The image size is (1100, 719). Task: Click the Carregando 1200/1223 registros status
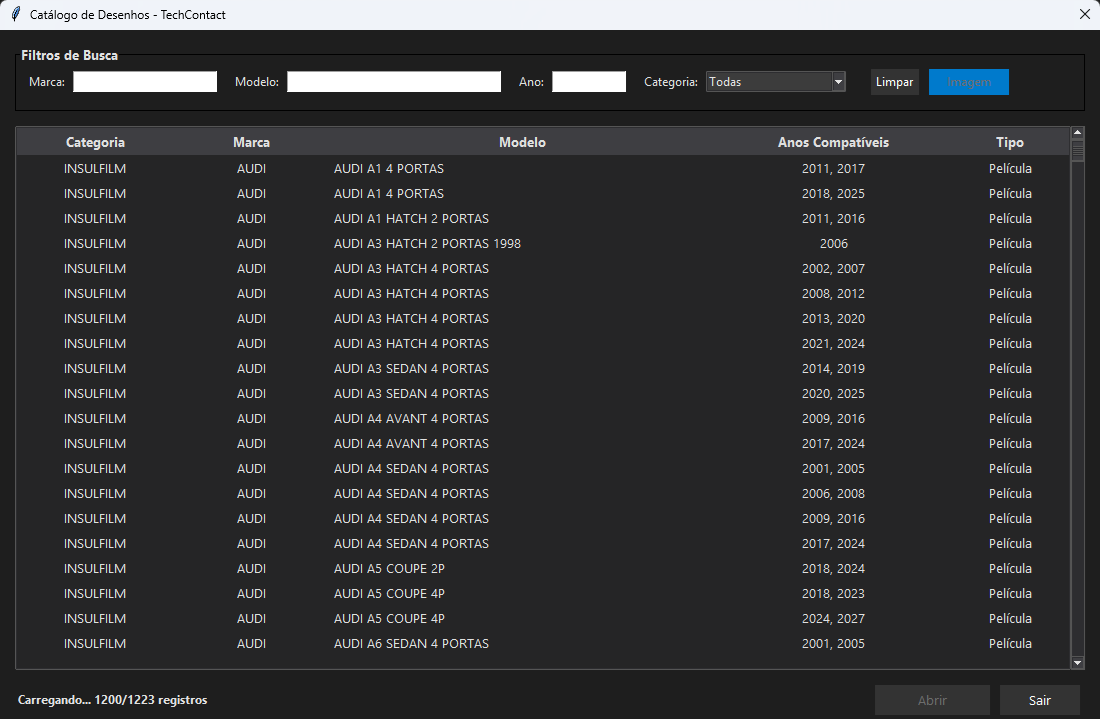tap(112, 700)
